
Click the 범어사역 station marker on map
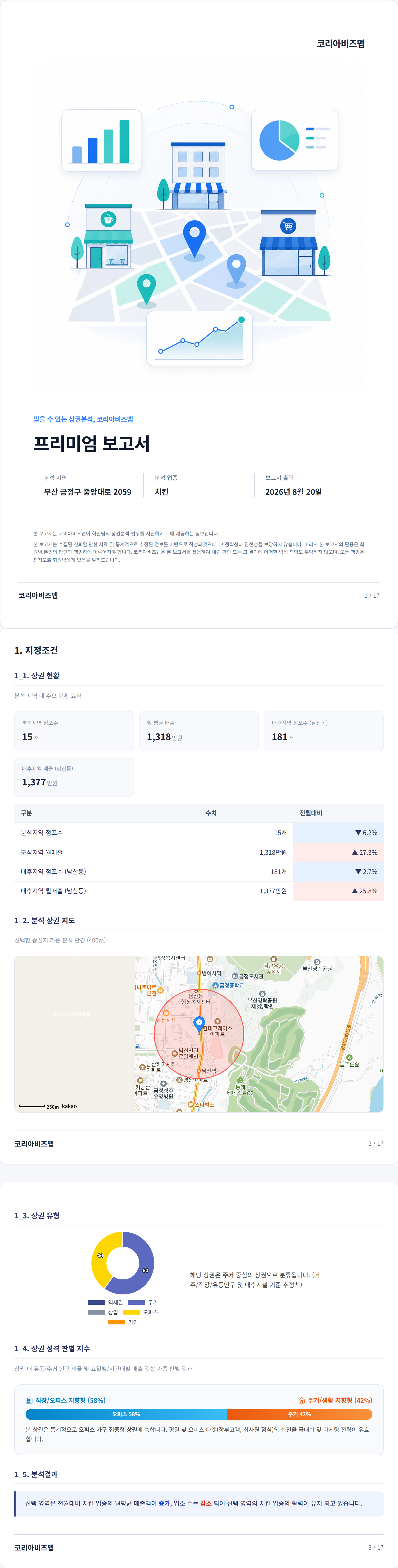tap(199, 973)
